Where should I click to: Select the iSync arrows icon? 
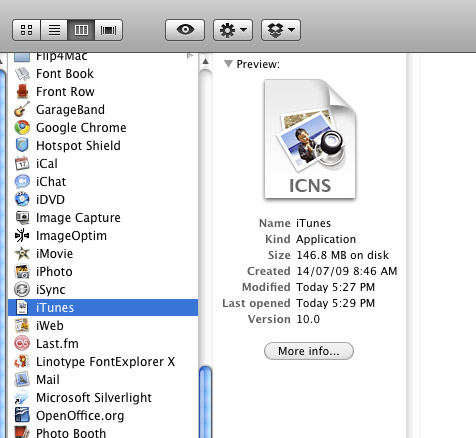22,290
